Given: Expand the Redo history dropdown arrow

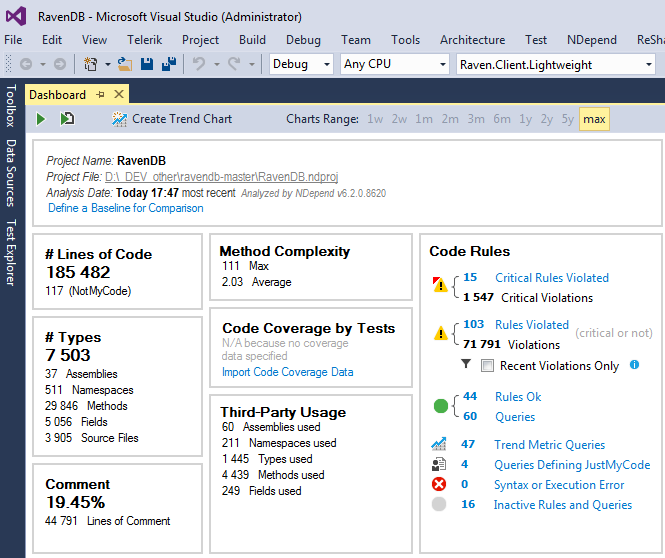Looking at the screenshot, I should point(252,64).
